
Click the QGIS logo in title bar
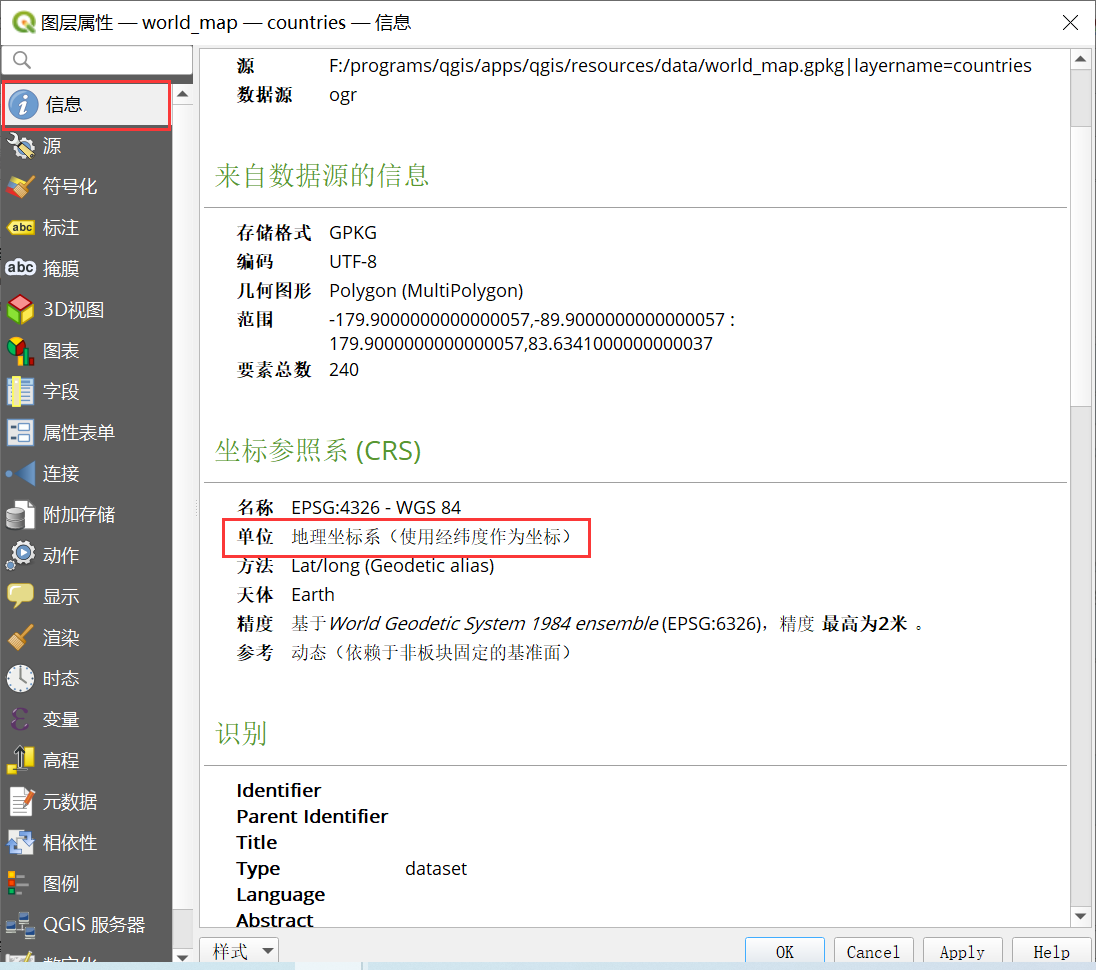coord(24,22)
